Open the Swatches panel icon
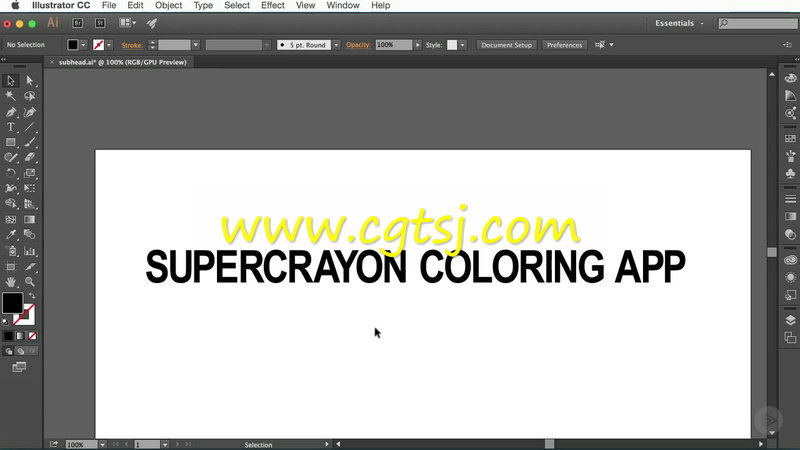 [x=790, y=139]
